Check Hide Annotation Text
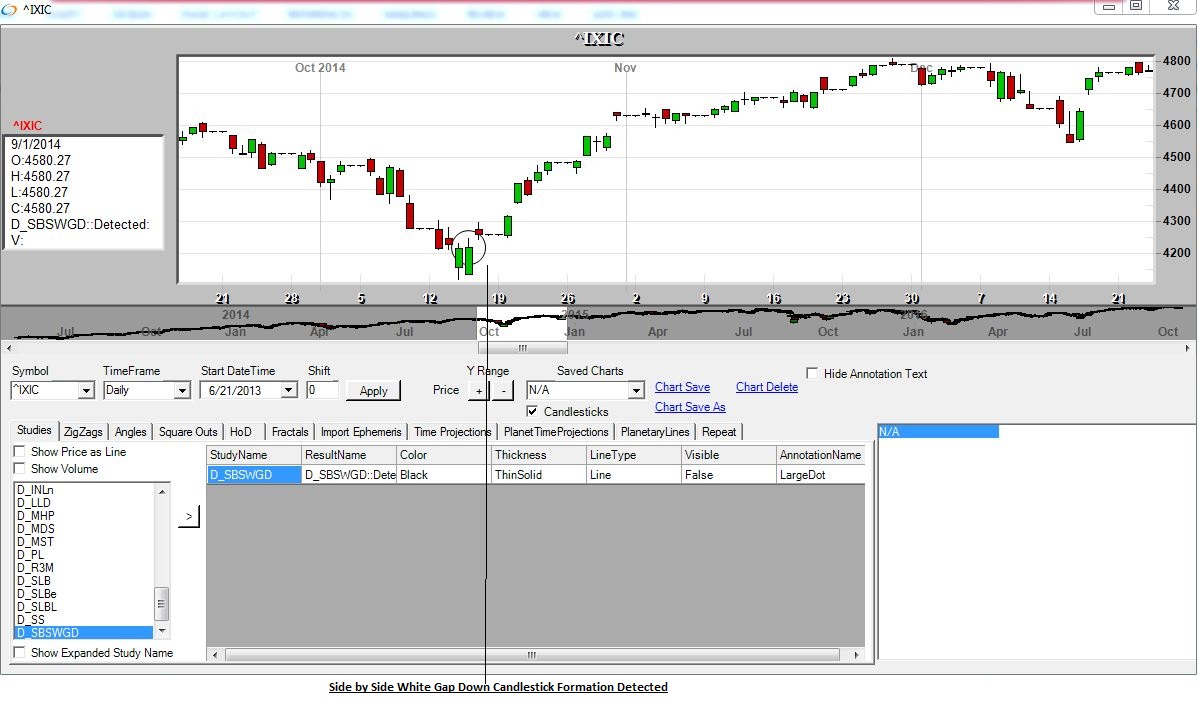Screen dimensions: 1198x702 [813, 374]
